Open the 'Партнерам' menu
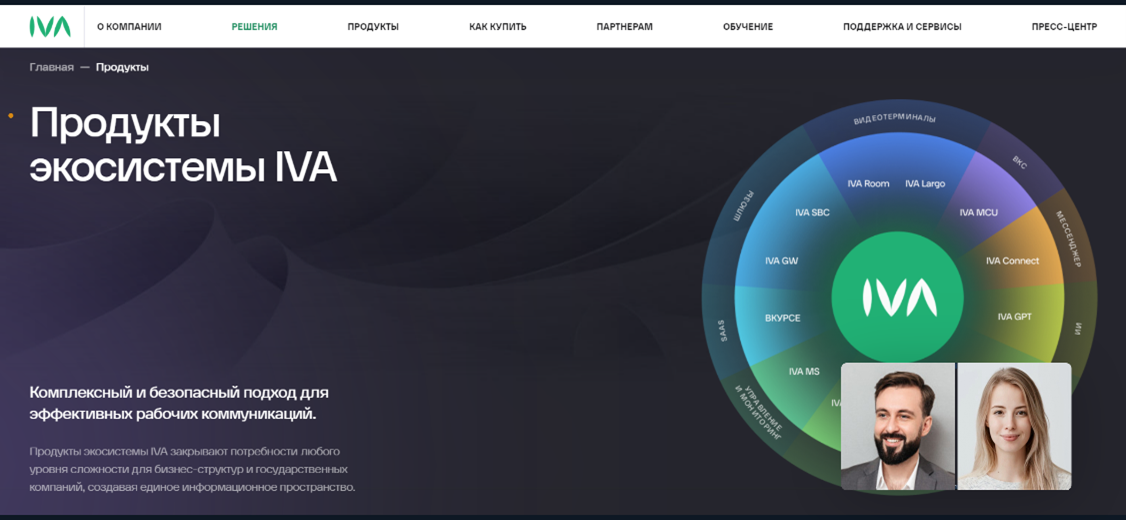Screen dimensions: 1126x520 coord(624,27)
